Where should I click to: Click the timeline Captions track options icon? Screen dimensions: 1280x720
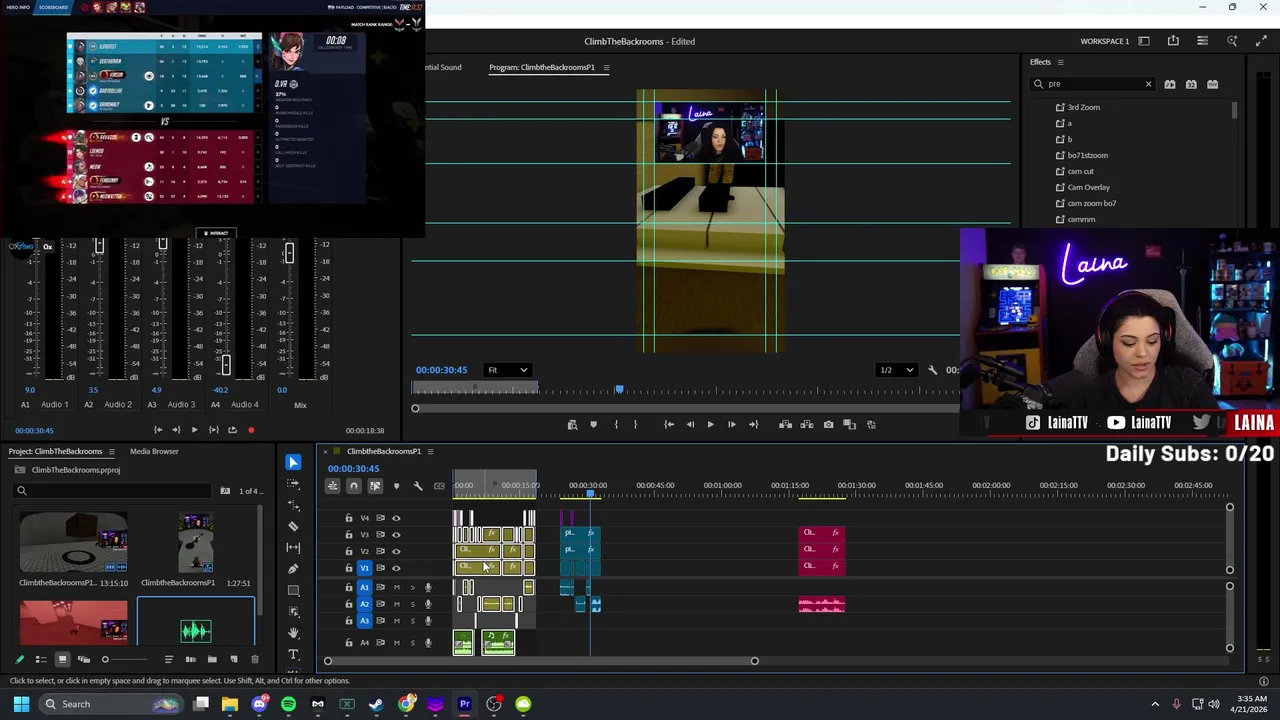439,486
